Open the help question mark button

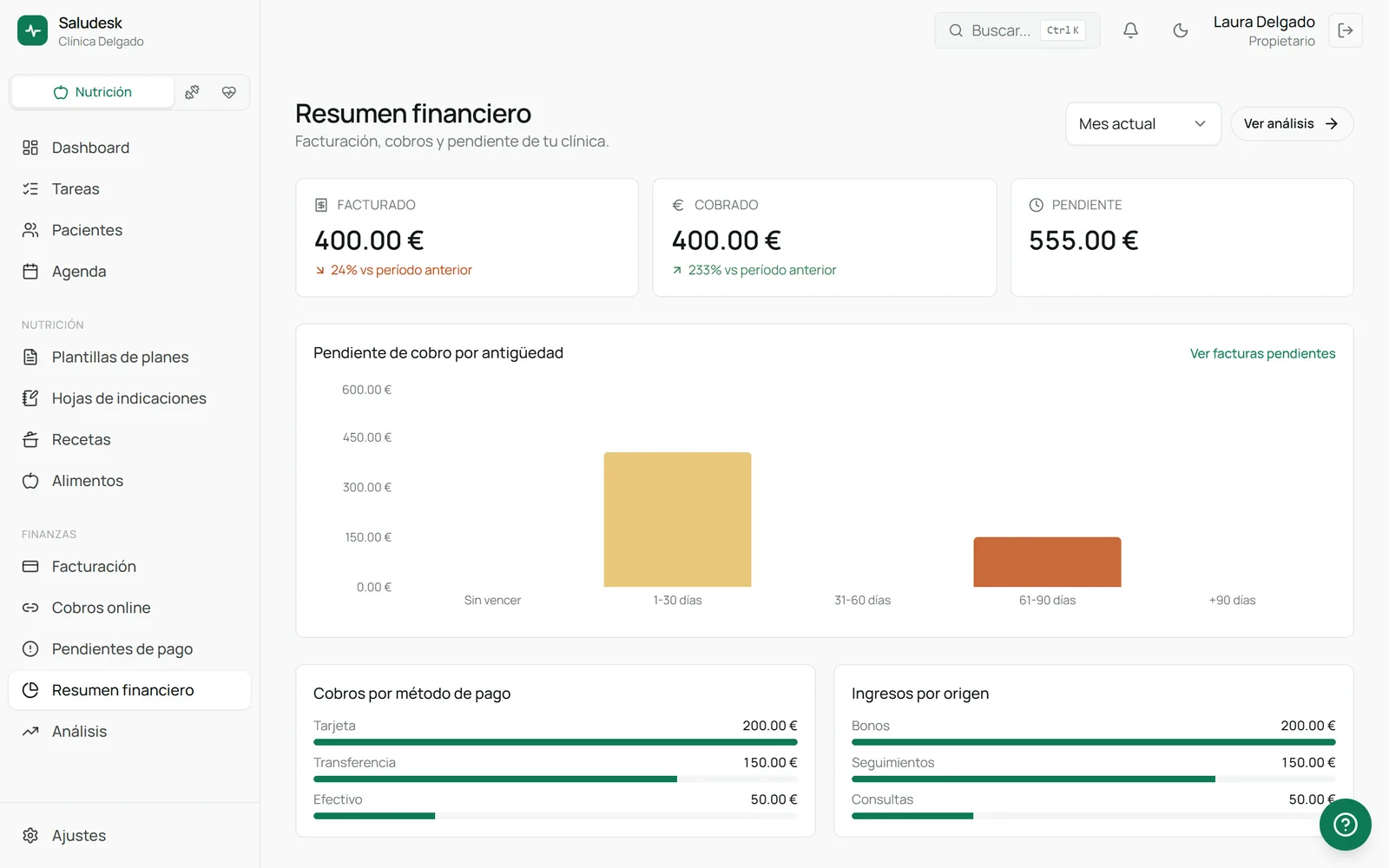[1345, 825]
